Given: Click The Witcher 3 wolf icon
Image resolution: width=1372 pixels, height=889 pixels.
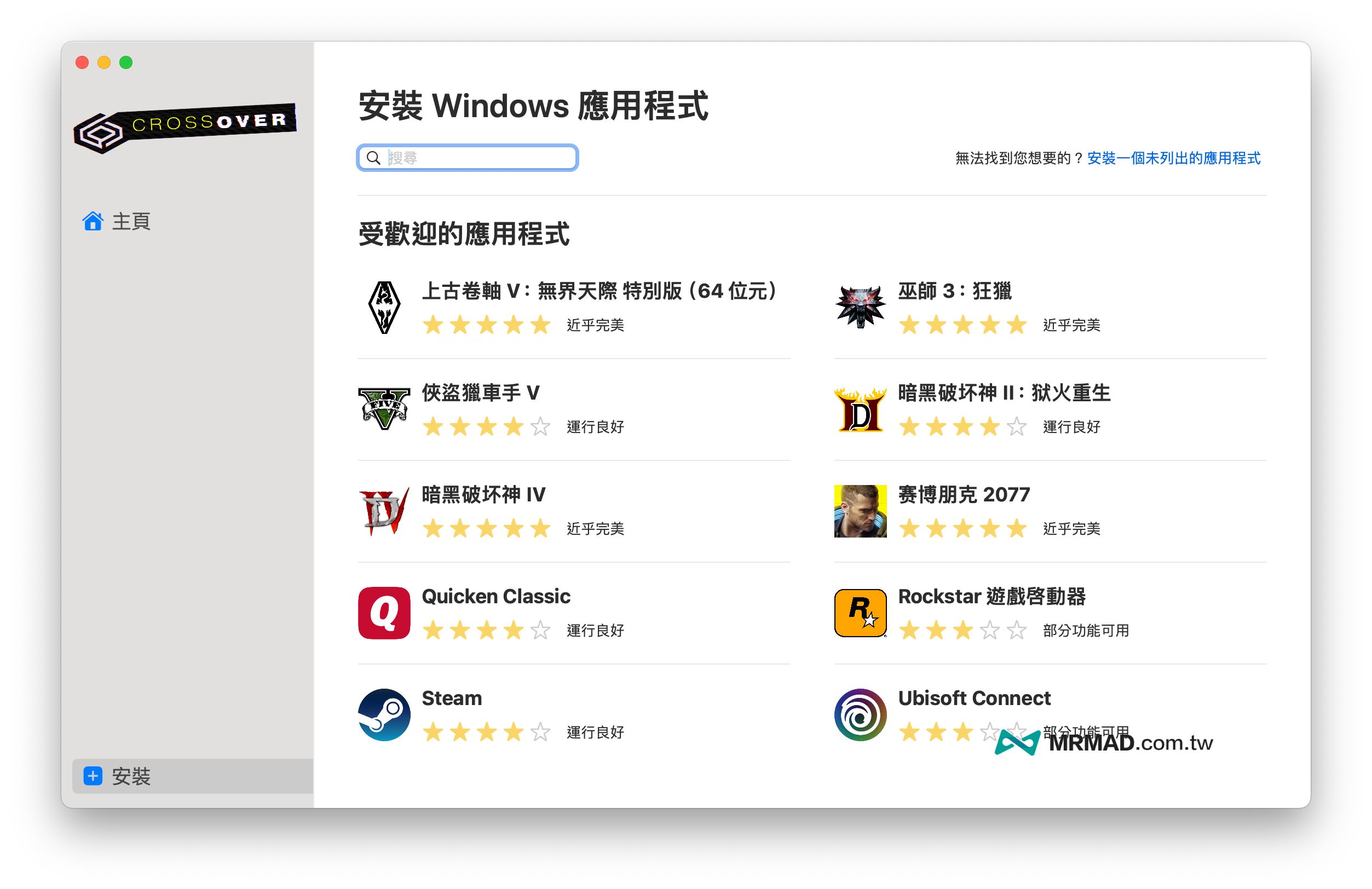Looking at the screenshot, I should click(x=860, y=307).
